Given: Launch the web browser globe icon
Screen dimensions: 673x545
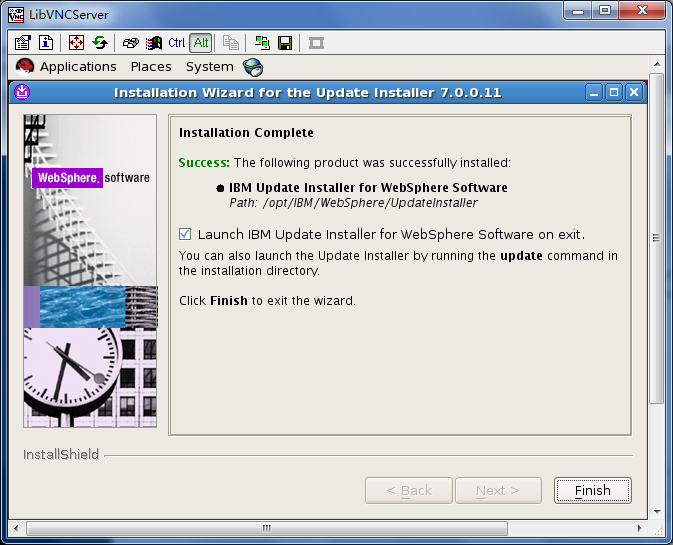Looking at the screenshot, I should (253, 67).
